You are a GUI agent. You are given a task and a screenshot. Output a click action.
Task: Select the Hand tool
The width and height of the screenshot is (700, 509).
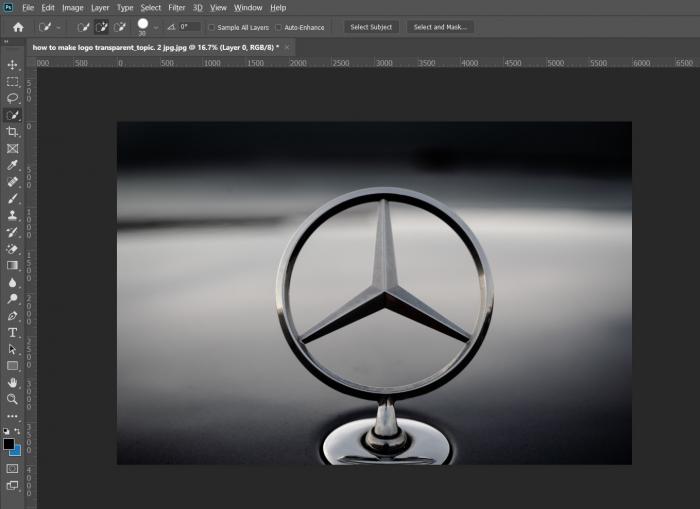[12, 383]
